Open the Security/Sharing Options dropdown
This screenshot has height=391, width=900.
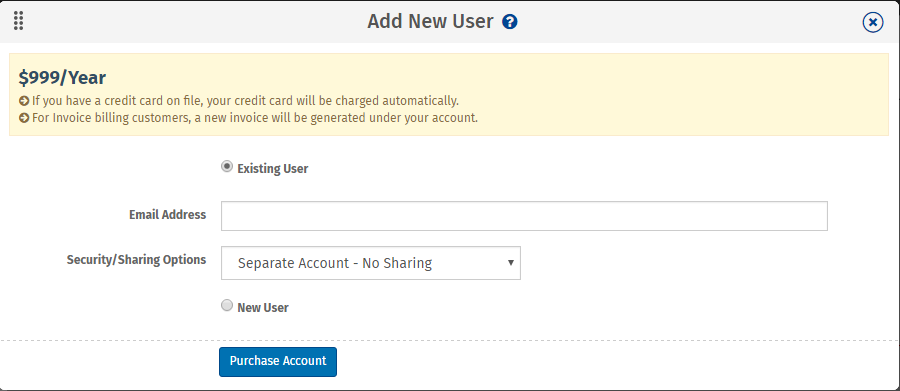[x=371, y=263]
